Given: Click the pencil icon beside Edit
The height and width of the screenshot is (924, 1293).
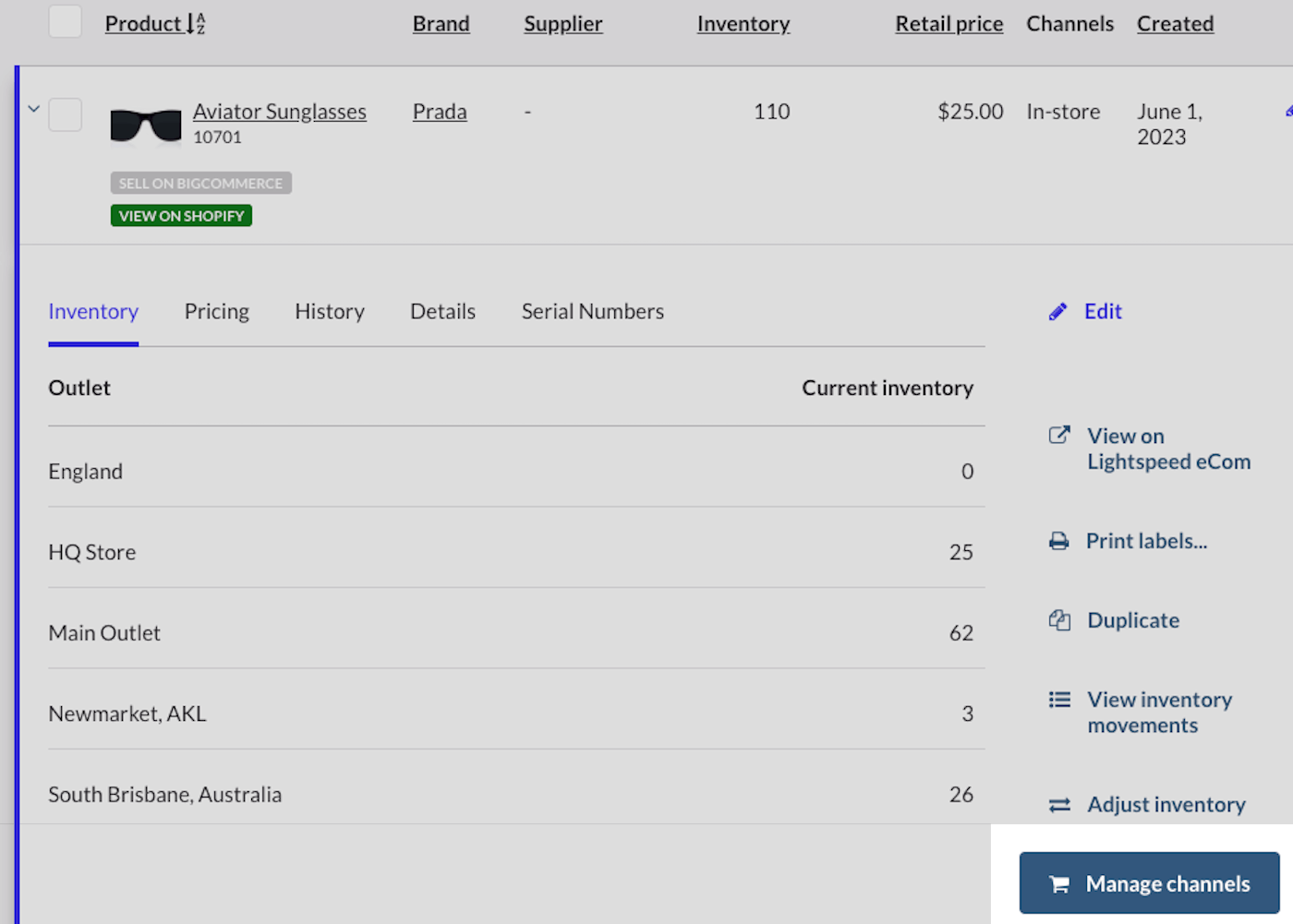Looking at the screenshot, I should click(1057, 312).
